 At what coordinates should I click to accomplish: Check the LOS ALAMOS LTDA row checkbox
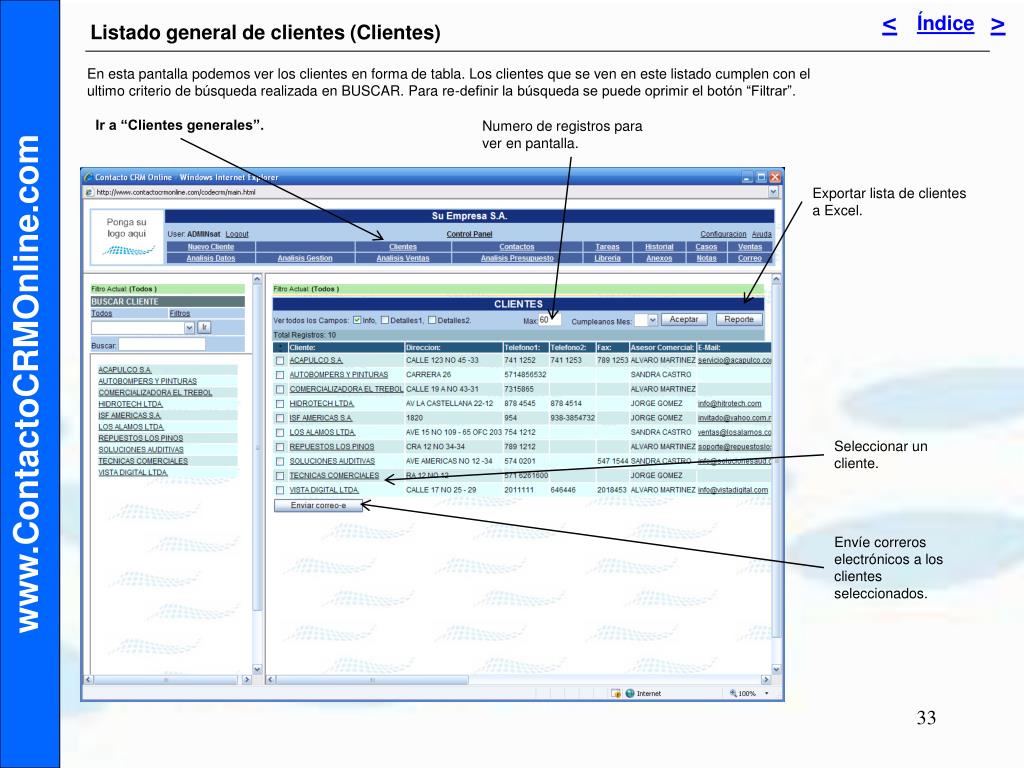[280, 432]
